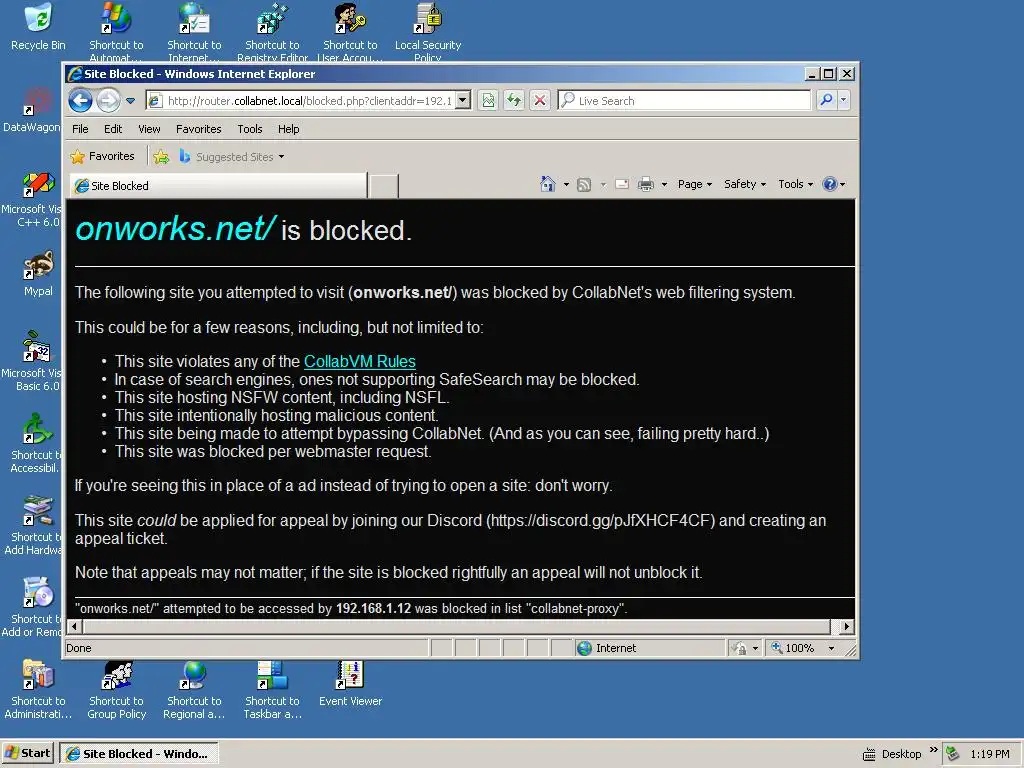The width and height of the screenshot is (1024, 768).
Task: Click the horizontal scrollbar left arrow
Action: [74, 626]
